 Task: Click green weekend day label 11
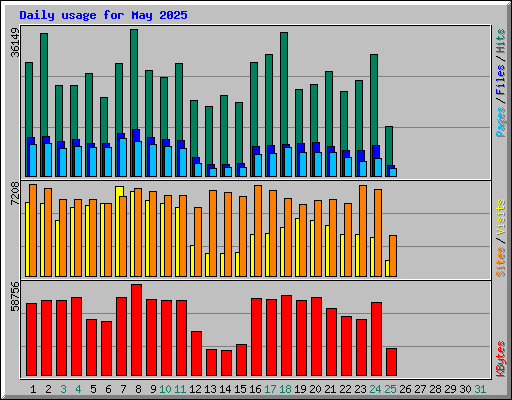(x=180, y=389)
